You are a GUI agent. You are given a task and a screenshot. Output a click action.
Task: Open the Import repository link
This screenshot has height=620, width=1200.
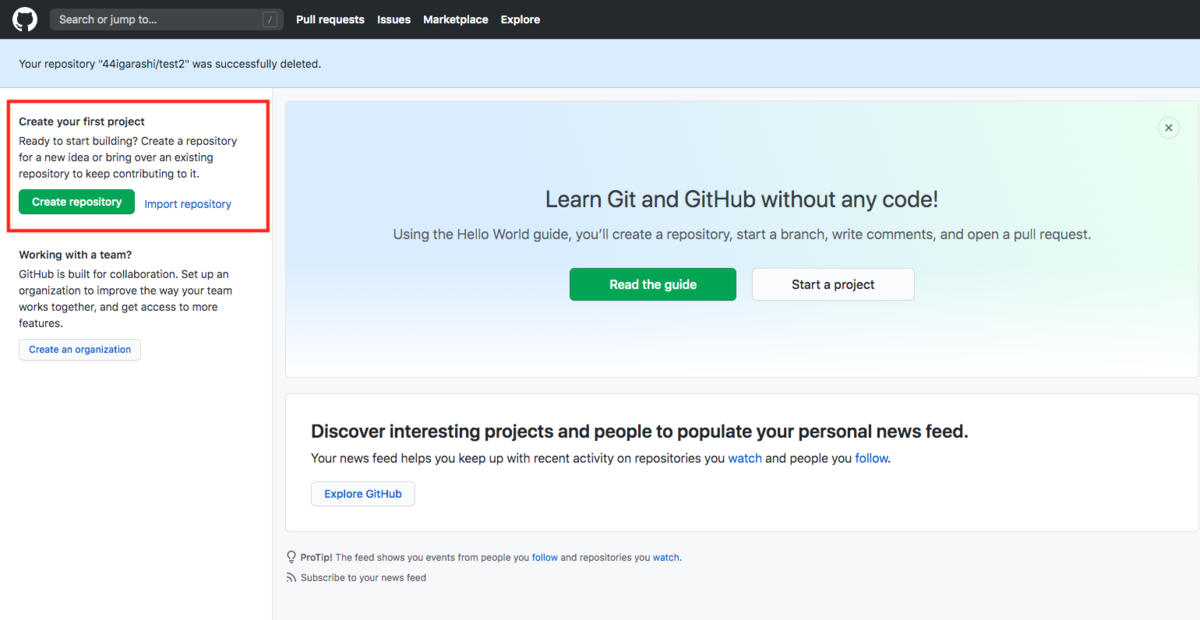point(188,204)
